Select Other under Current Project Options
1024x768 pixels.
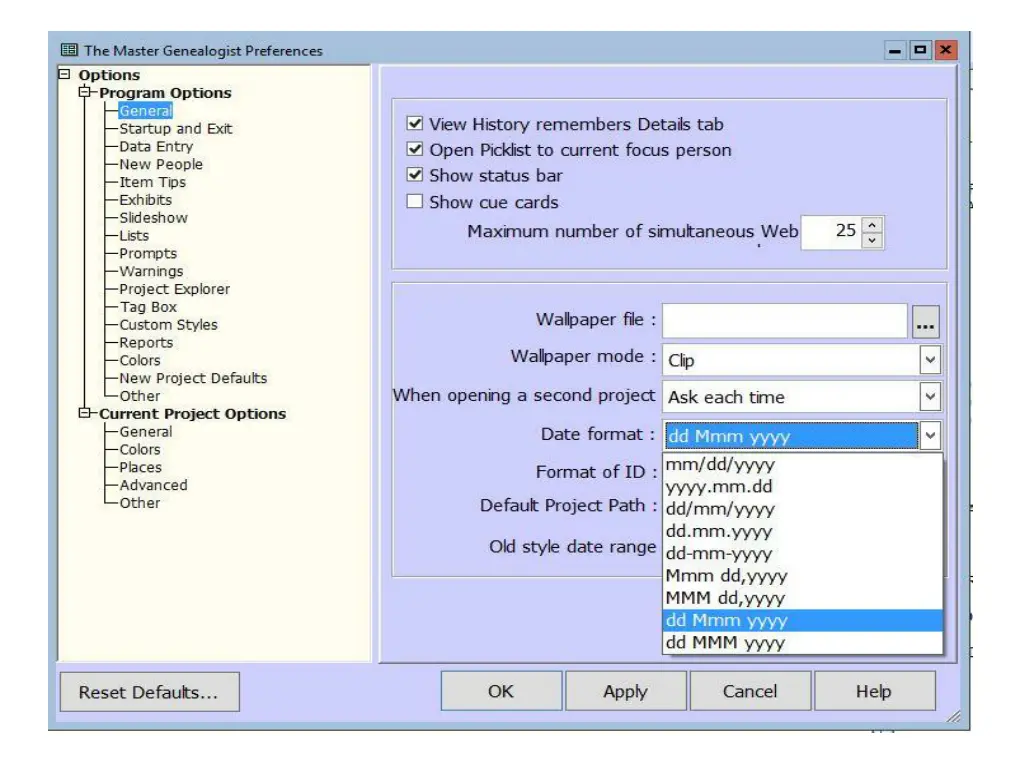[x=140, y=503]
